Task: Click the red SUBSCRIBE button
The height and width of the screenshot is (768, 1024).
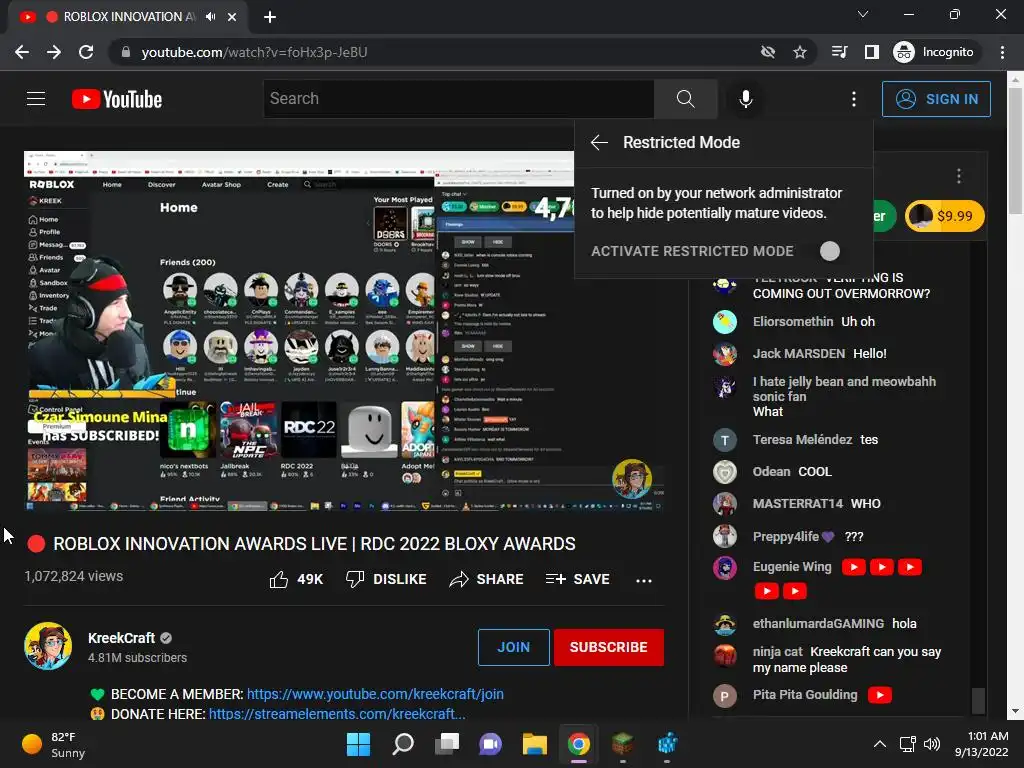Action: 609,647
